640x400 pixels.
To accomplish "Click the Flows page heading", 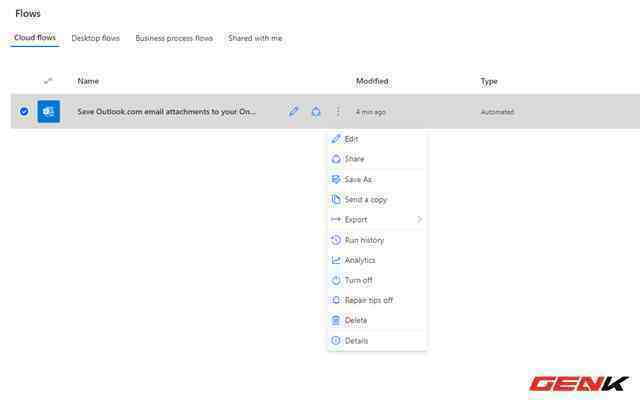I will click(x=28, y=13).
